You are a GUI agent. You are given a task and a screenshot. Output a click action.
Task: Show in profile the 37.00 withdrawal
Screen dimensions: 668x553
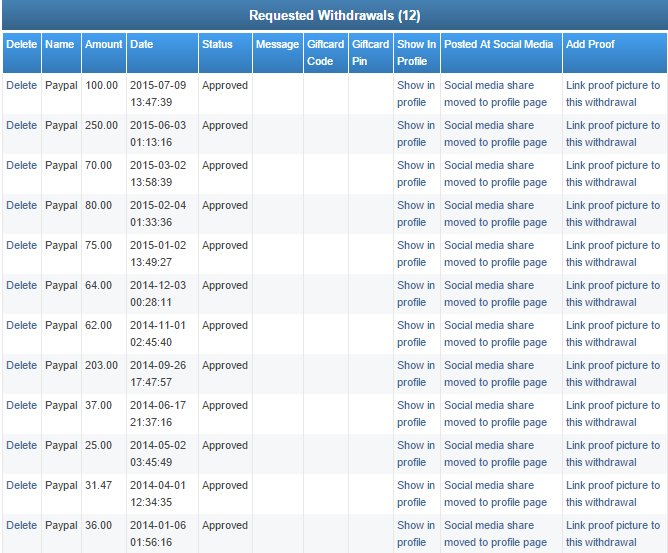click(x=416, y=414)
